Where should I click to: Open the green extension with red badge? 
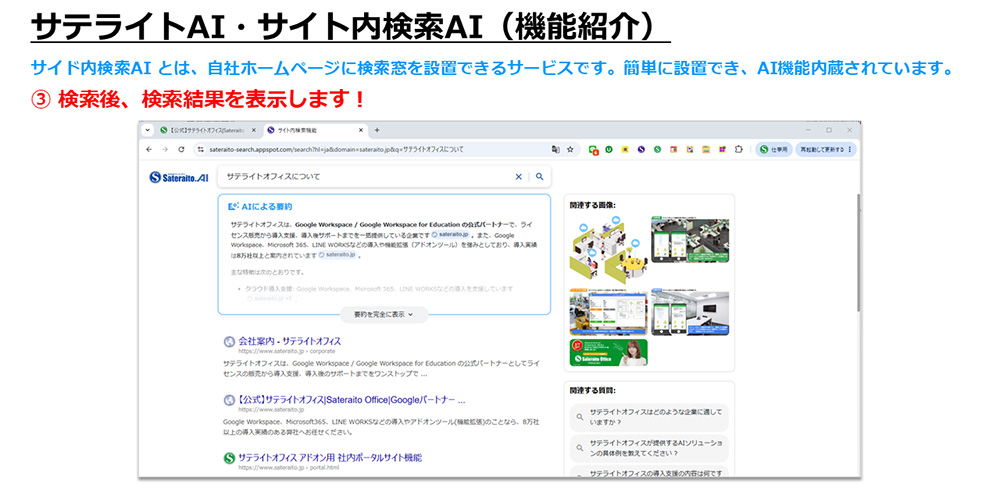(593, 150)
